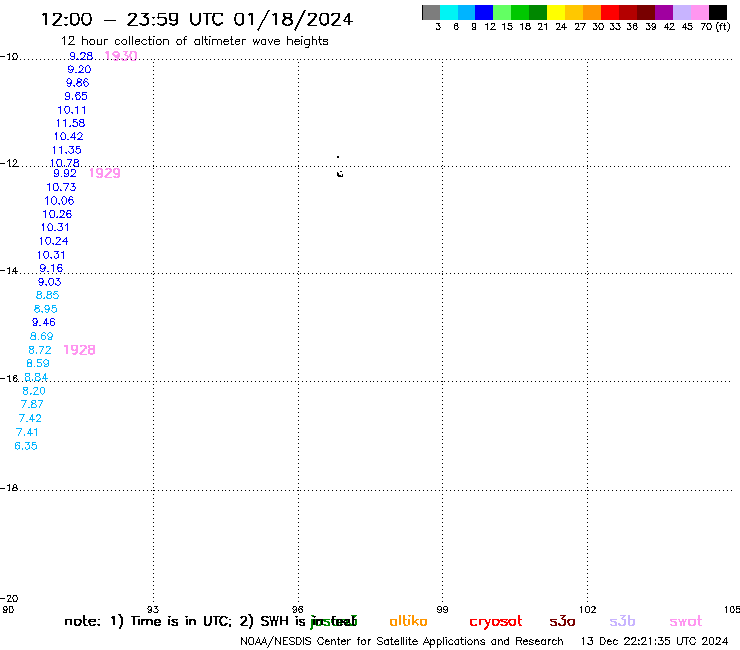The height and width of the screenshot is (650, 740).
Task: Click the 10.06 altimeter reading
Action: pos(59,201)
